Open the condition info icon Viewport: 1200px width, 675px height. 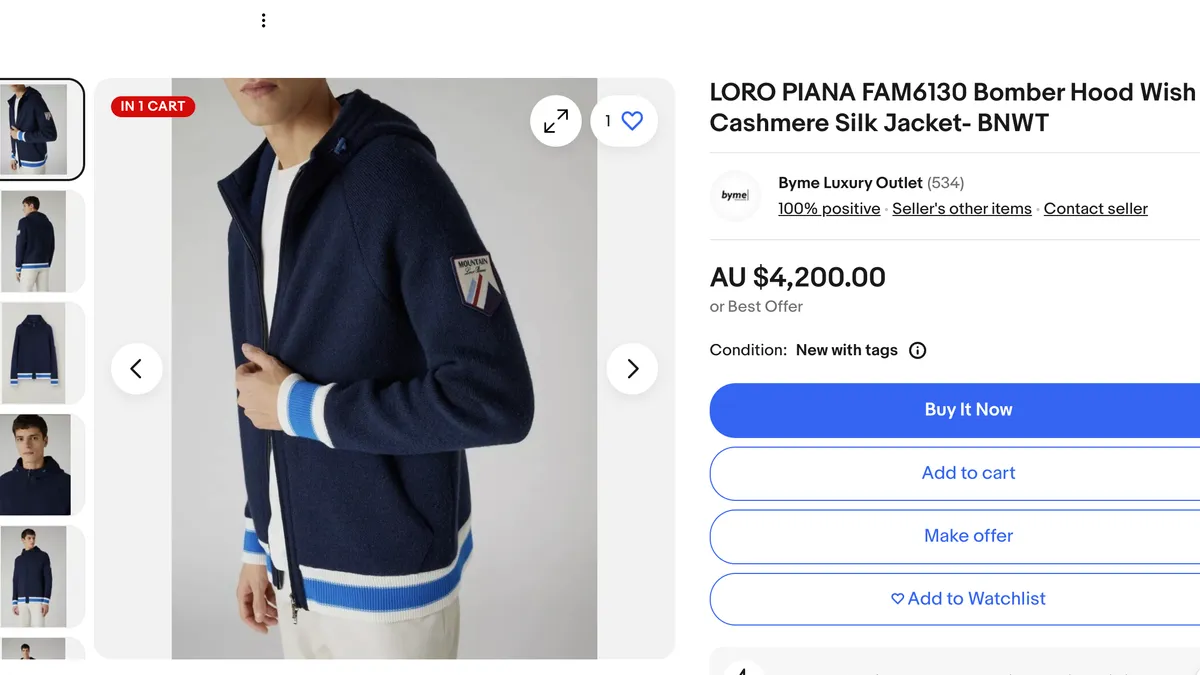[x=917, y=350]
